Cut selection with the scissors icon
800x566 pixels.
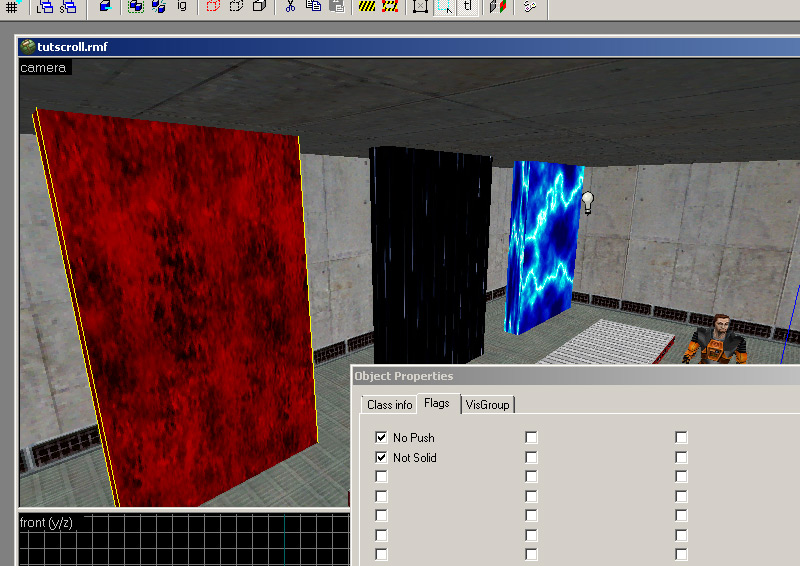point(290,6)
